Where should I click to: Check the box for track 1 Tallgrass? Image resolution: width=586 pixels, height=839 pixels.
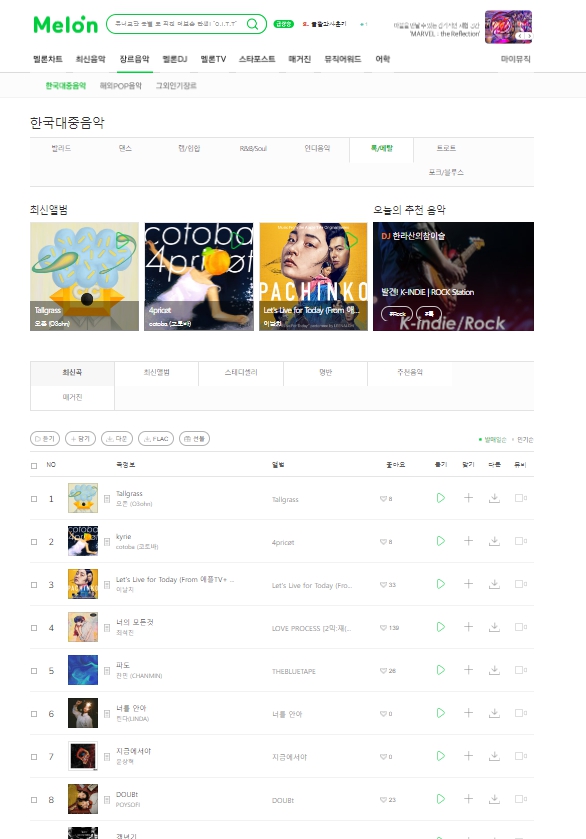(x=34, y=499)
